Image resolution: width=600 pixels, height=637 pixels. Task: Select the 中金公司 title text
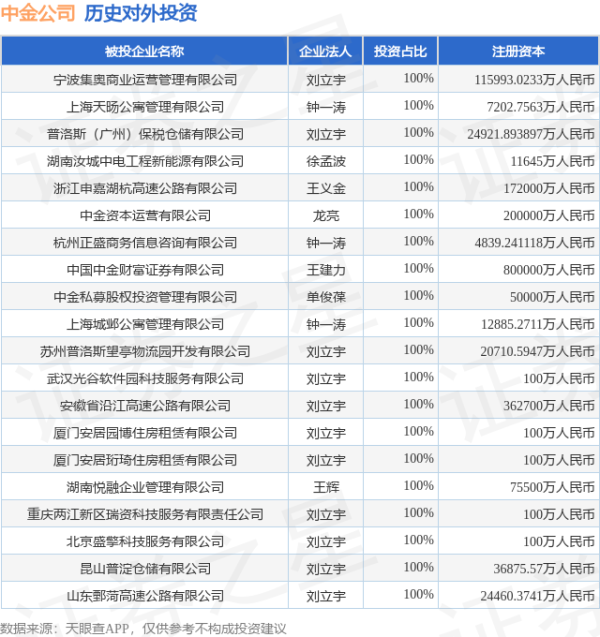tap(38, 13)
